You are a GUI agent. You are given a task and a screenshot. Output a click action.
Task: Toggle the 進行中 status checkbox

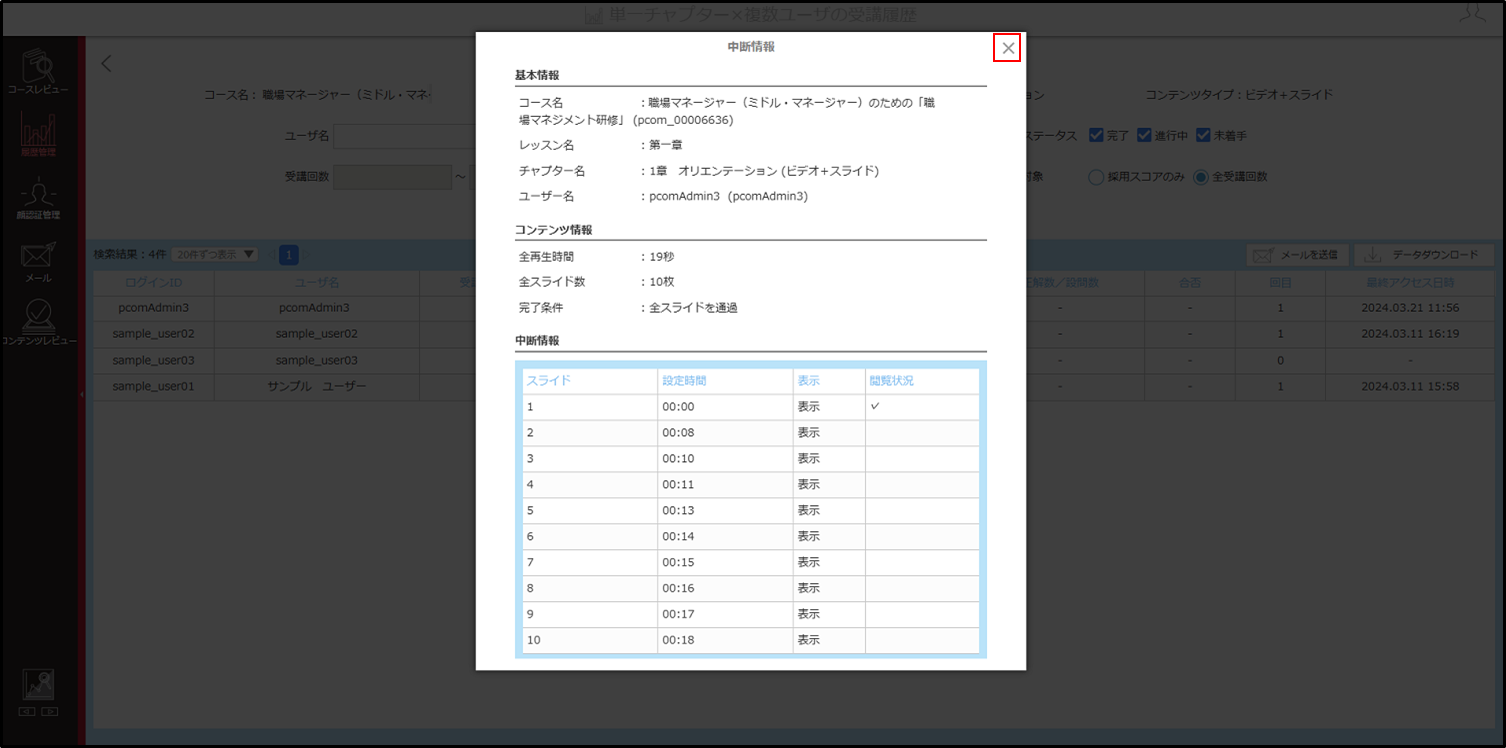tap(1146, 135)
